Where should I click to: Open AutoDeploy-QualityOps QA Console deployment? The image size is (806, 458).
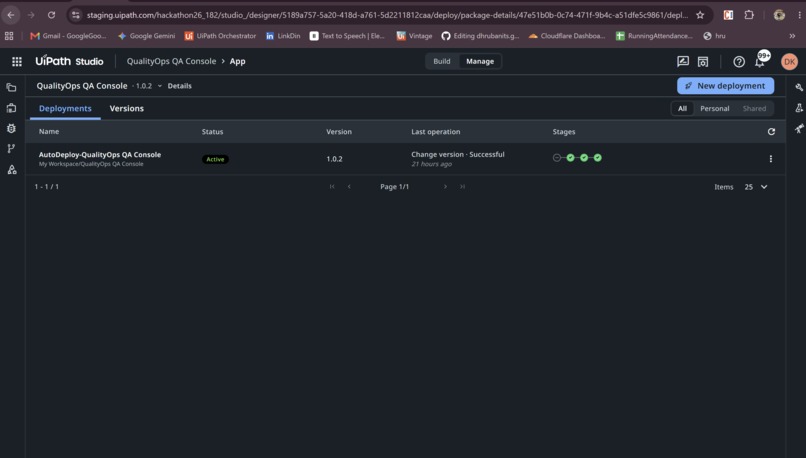(100, 154)
